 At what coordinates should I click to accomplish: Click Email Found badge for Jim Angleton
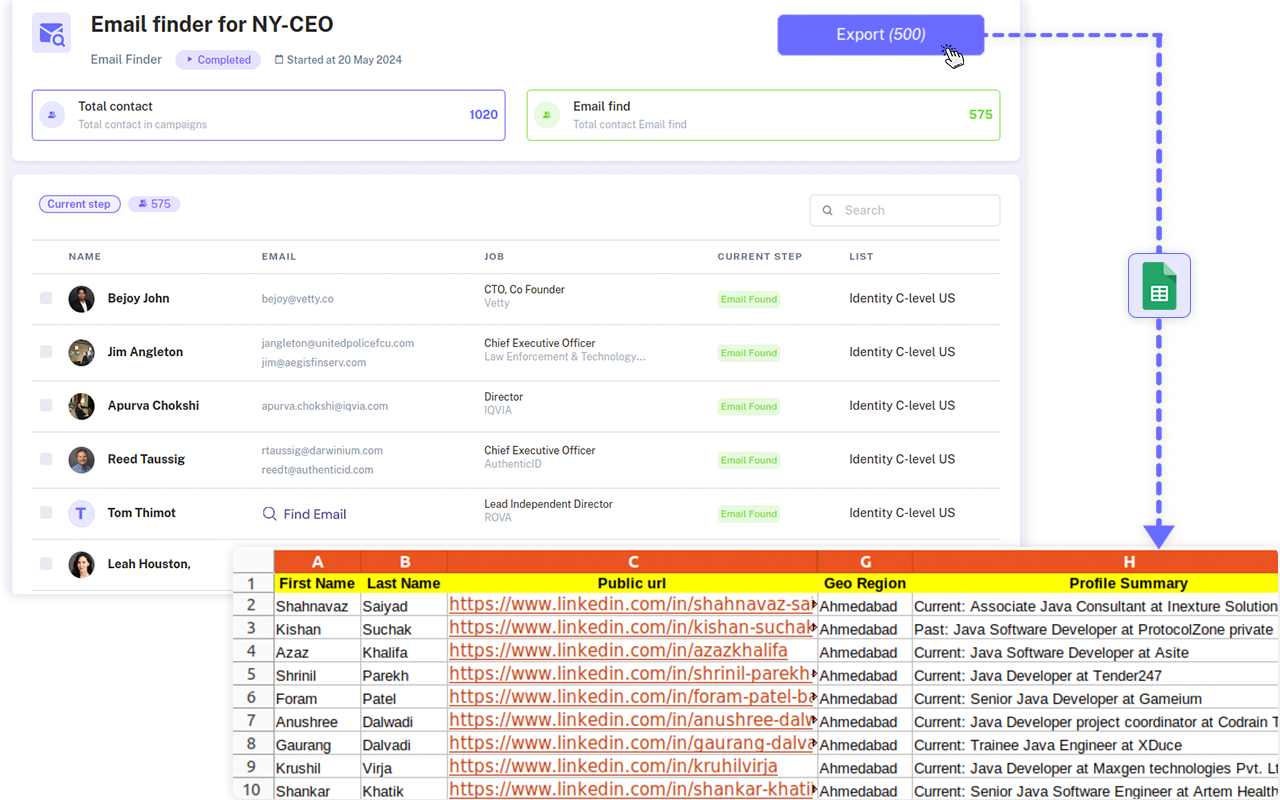click(749, 353)
